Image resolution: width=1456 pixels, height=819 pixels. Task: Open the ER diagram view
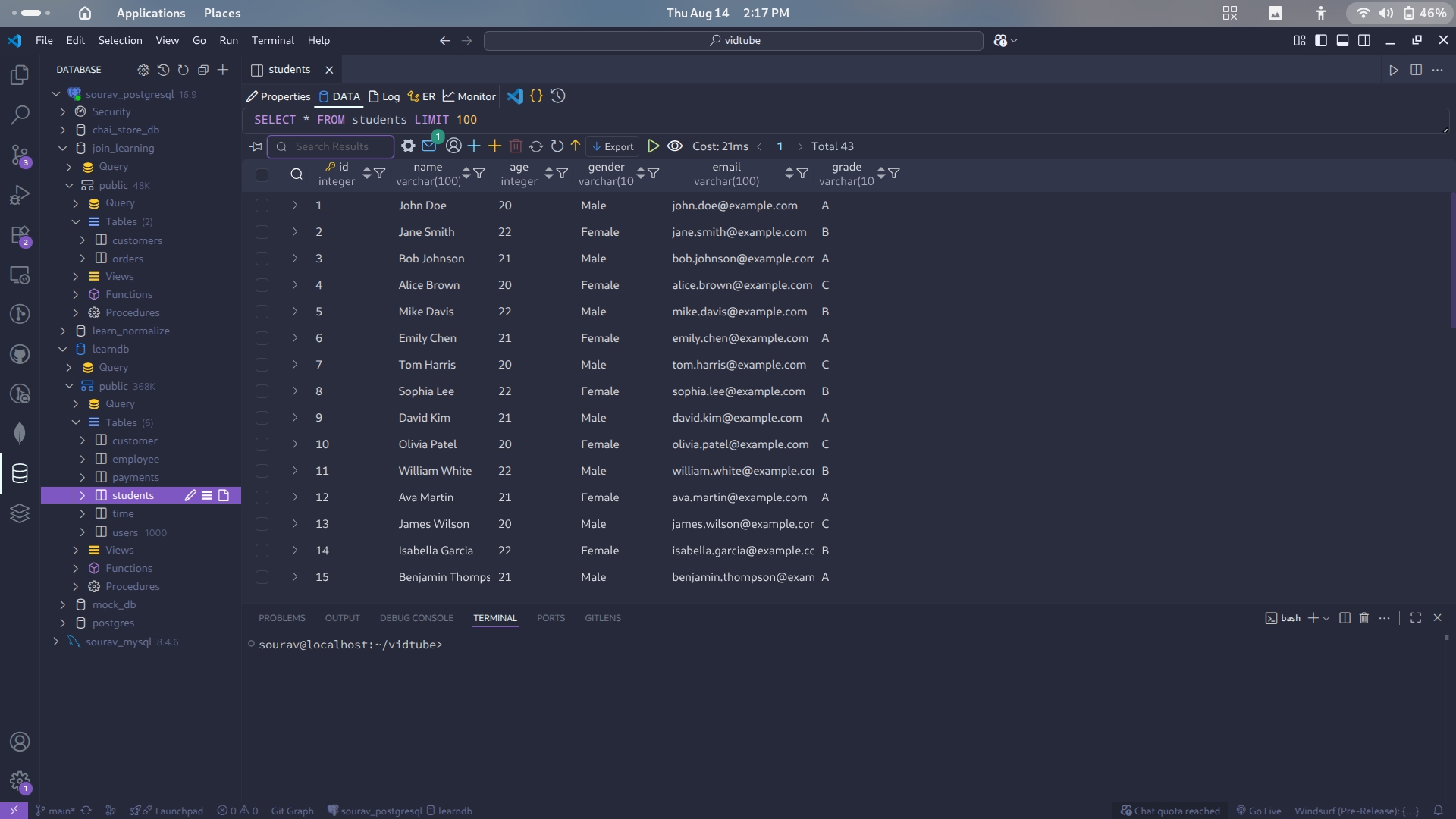422,96
